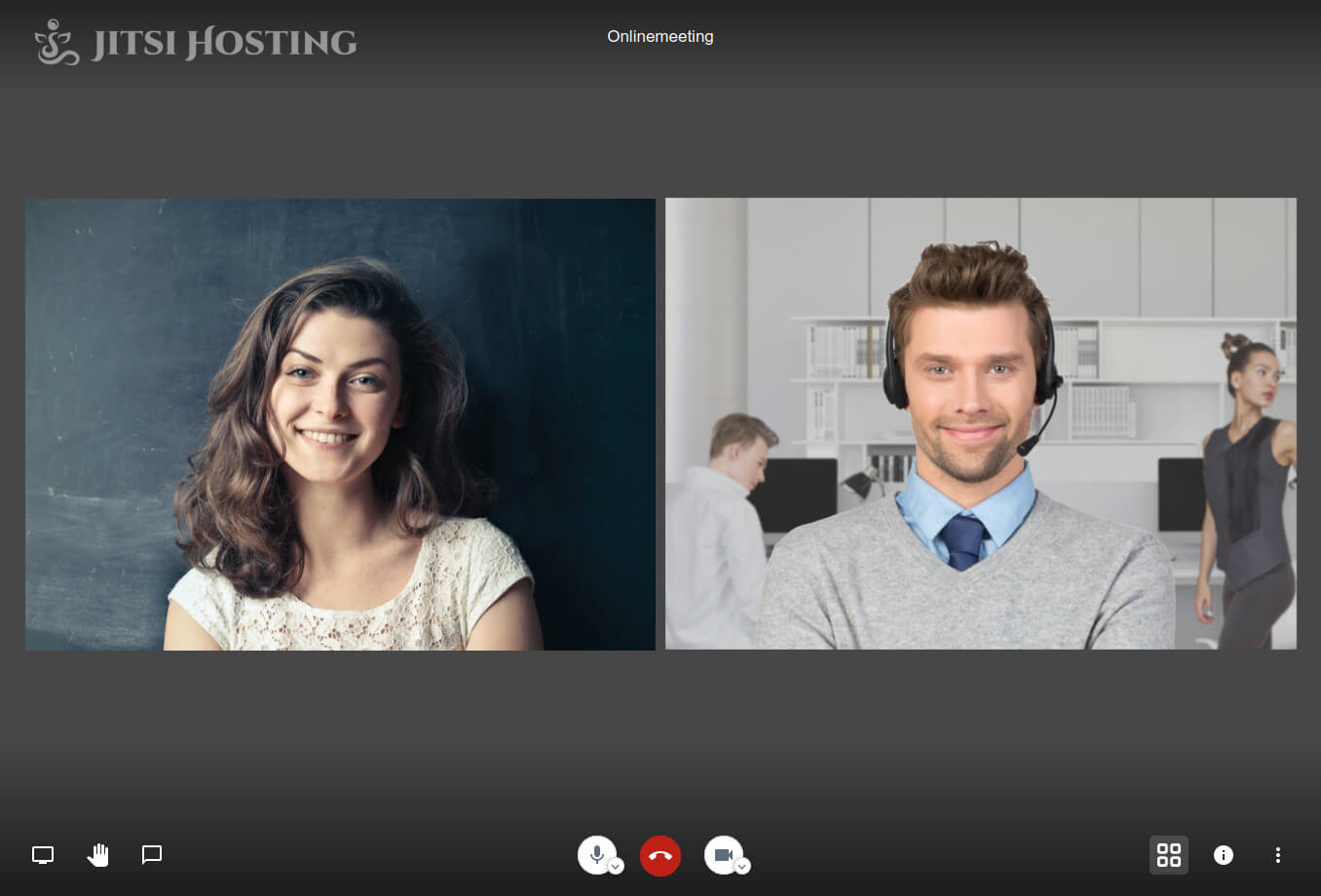Click the Onlinemeeting title at top
Image resolution: width=1321 pixels, height=896 pixels.
tap(660, 36)
